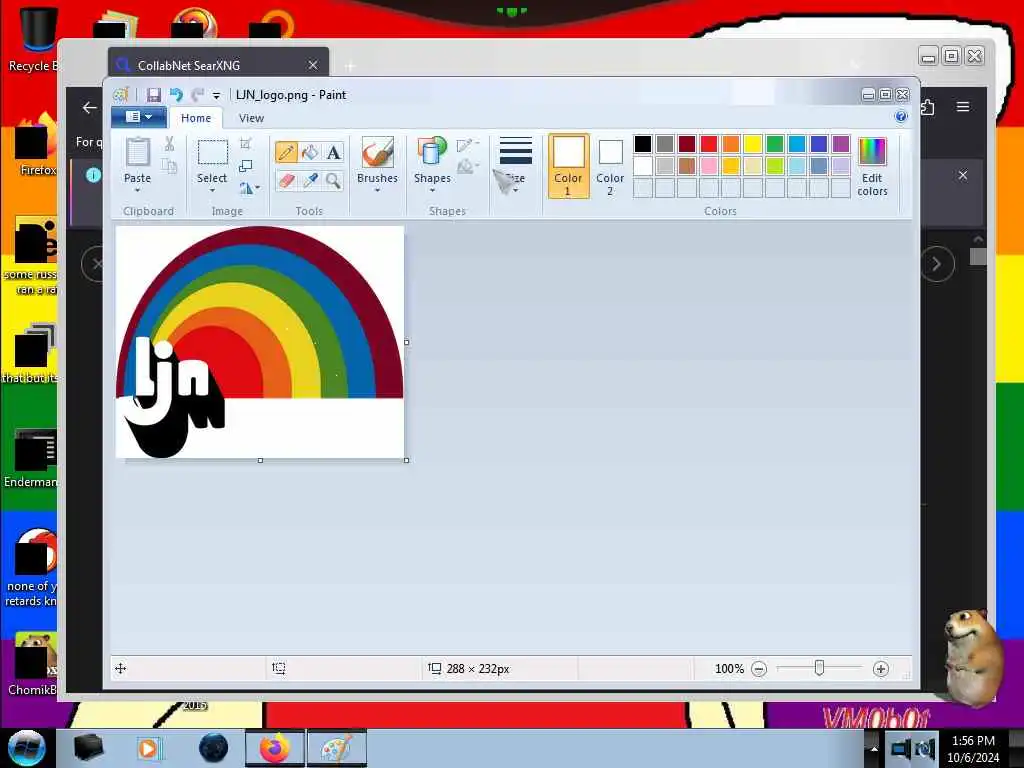Open the Select dropdown arrow
Image resolution: width=1024 pixels, height=768 pixels.
point(212,191)
